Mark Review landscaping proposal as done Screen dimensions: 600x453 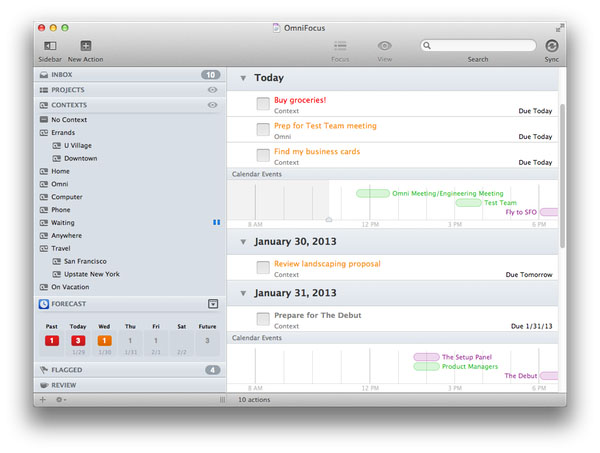[x=263, y=267]
